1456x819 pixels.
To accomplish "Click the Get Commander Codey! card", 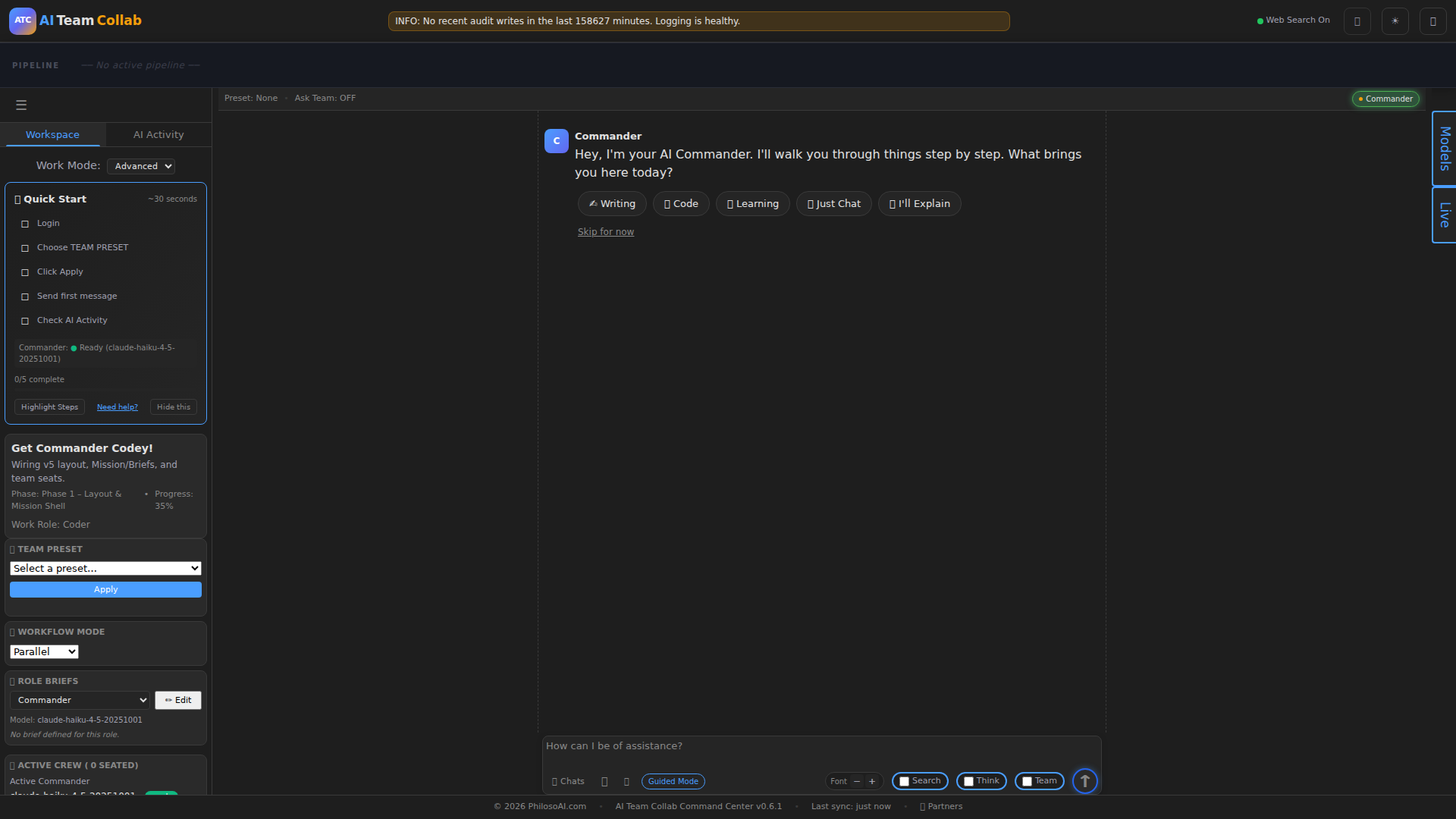I will (105, 486).
